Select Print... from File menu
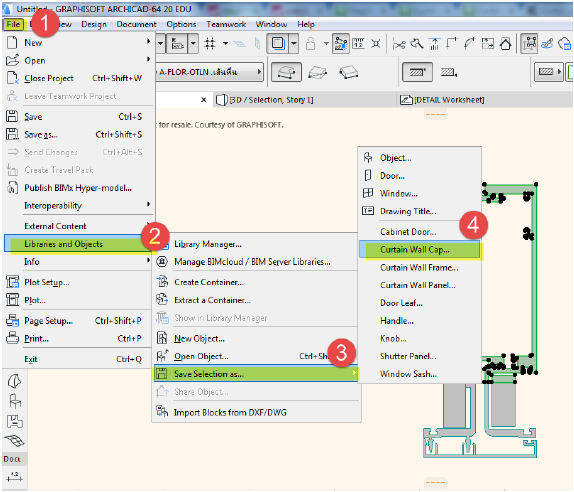The image size is (574, 492). tap(79, 339)
